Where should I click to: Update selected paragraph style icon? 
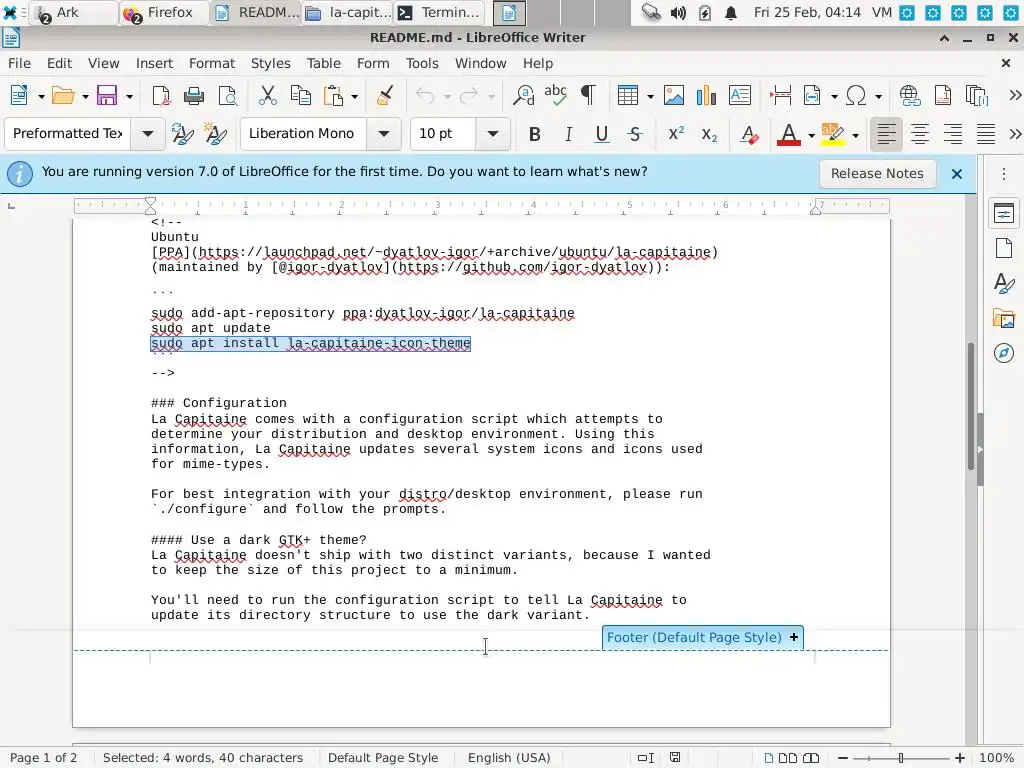pos(182,134)
